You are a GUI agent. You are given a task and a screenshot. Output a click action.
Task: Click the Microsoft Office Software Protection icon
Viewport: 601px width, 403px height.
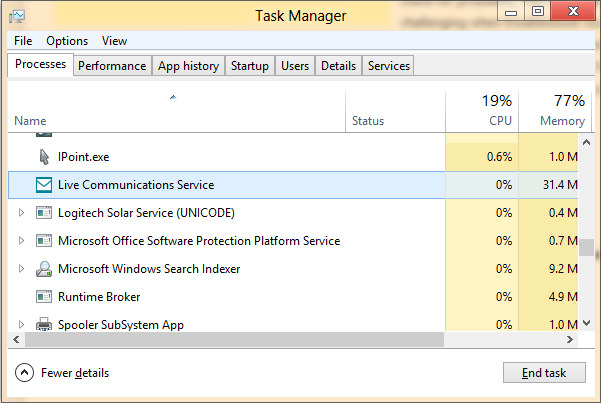coord(44,241)
